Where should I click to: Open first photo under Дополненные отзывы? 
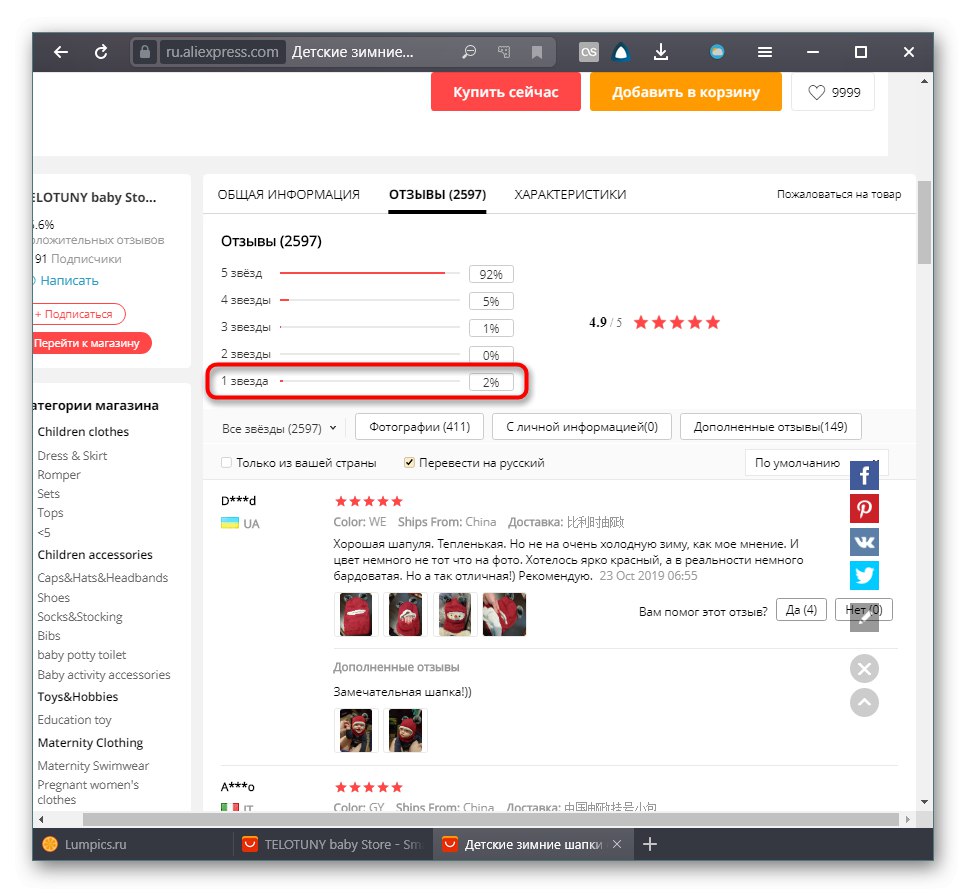coord(355,730)
